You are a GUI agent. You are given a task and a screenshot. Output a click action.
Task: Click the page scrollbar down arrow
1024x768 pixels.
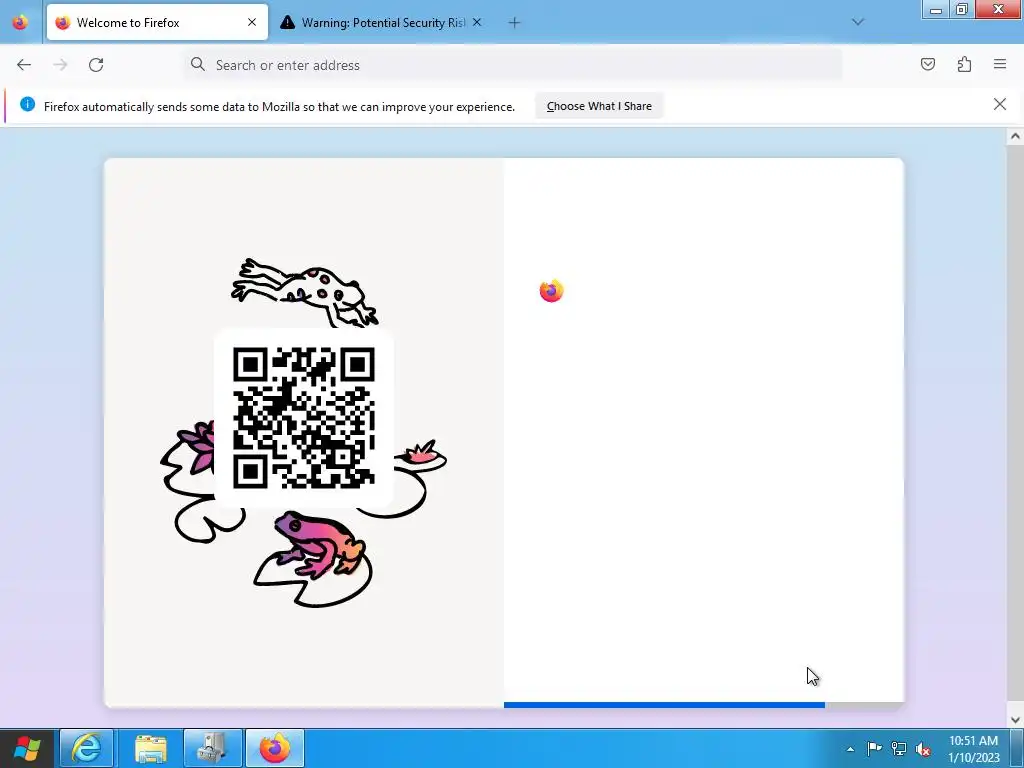coord(1015,720)
